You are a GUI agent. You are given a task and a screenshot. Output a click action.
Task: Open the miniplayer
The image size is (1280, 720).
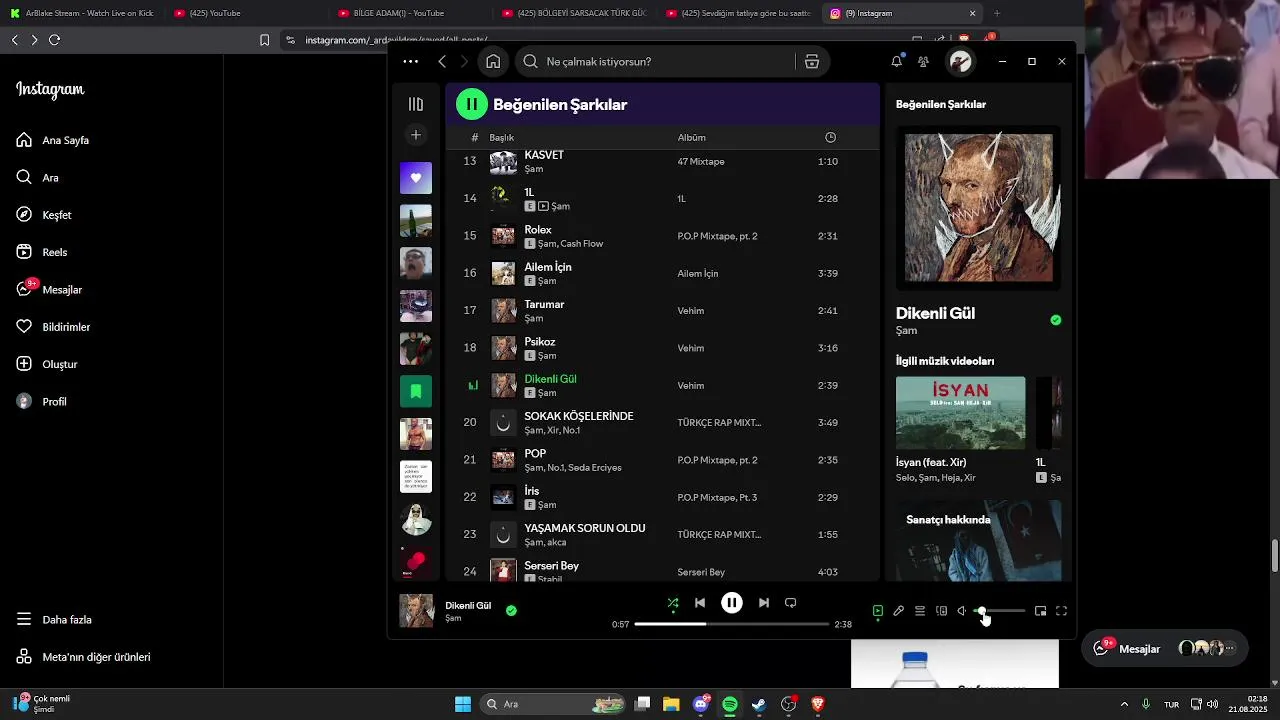[1041, 611]
